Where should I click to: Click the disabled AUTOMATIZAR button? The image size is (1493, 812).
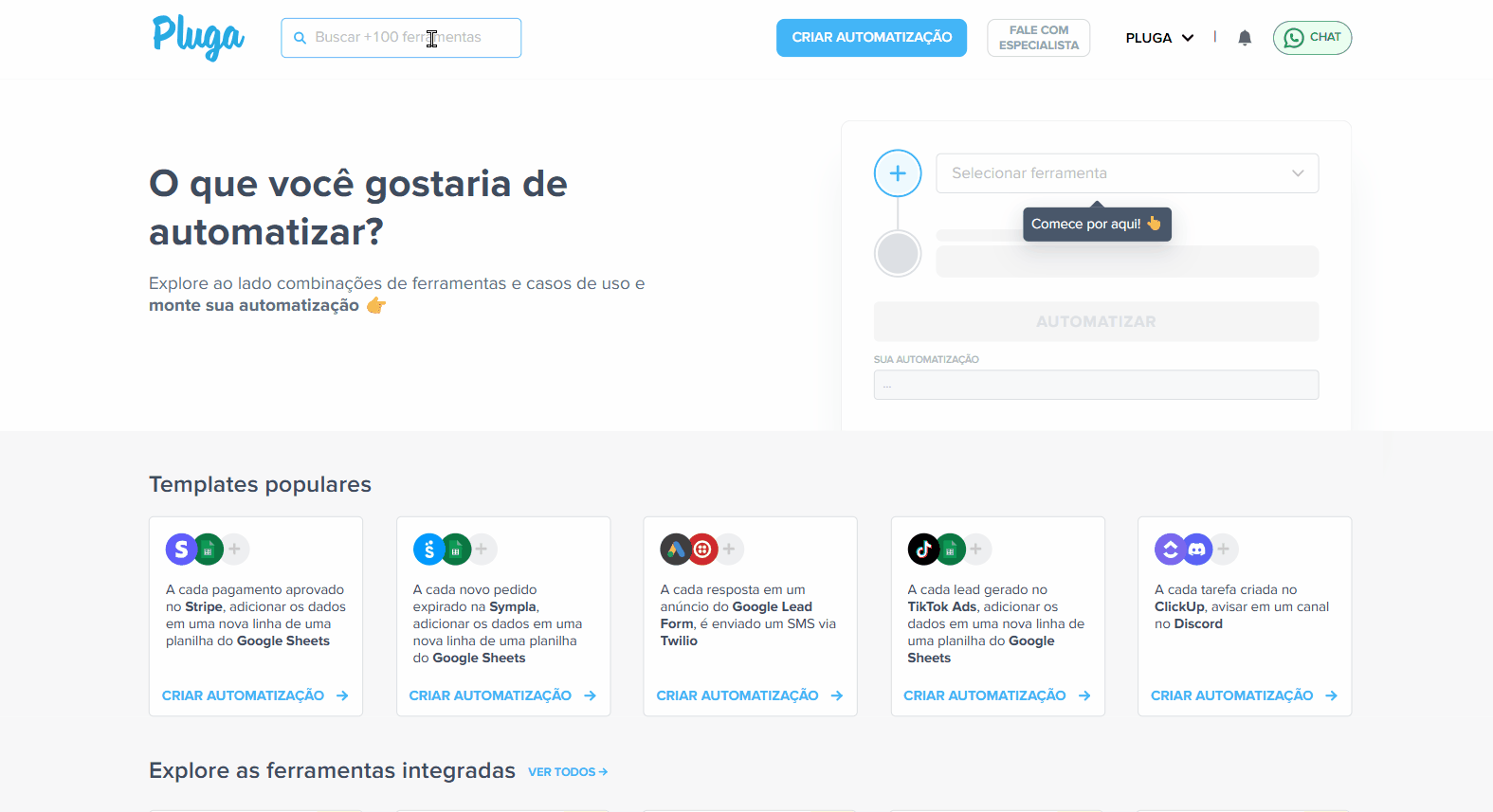[x=1096, y=321]
